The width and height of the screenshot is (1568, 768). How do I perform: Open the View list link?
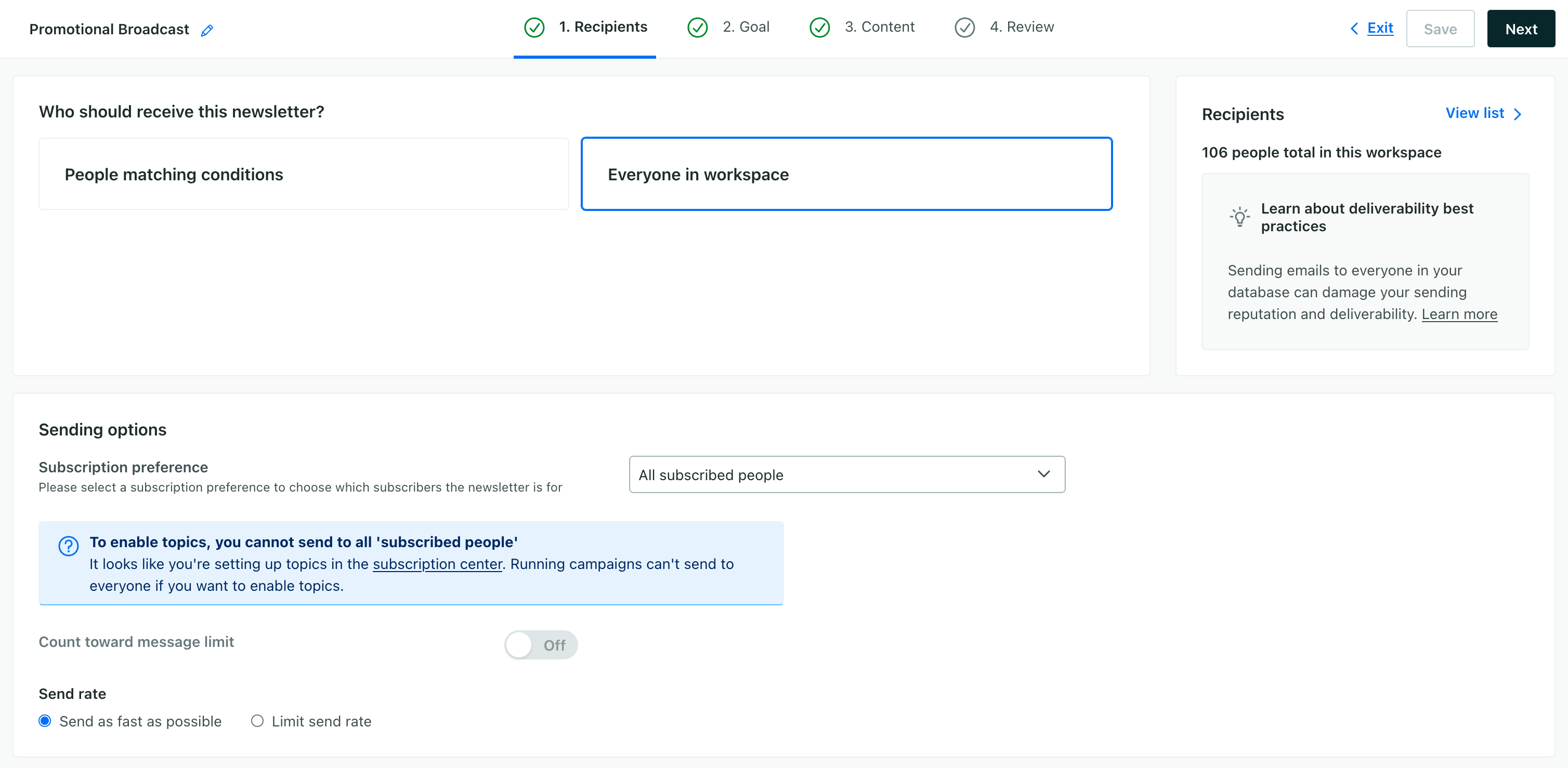(x=1474, y=113)
